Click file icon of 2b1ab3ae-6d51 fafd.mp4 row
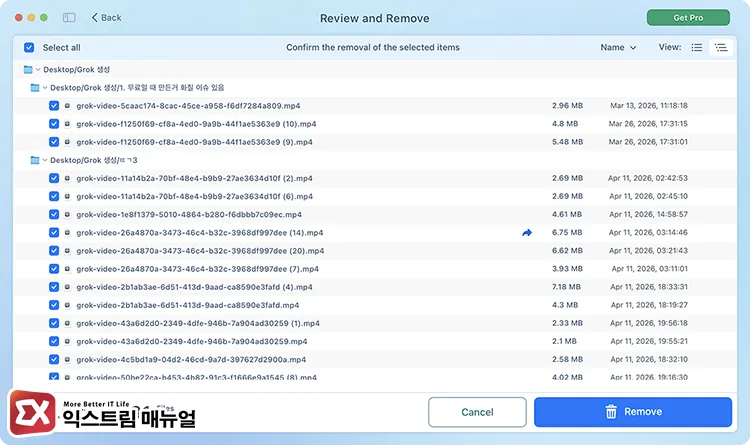Viewport: 750px width, 445px height. (x=67, y=305)
